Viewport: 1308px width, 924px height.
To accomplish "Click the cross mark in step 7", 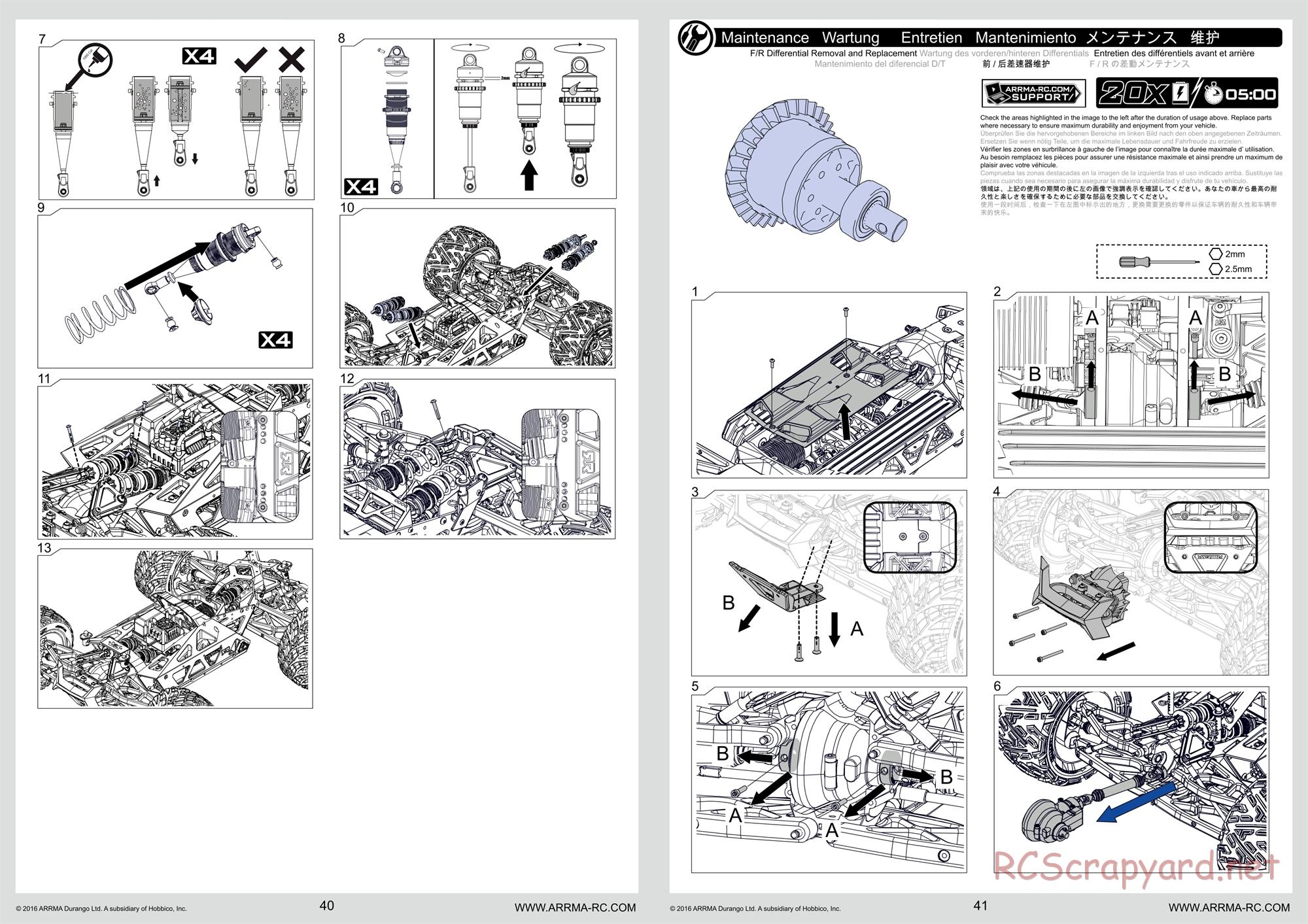I will coord(292,59).
